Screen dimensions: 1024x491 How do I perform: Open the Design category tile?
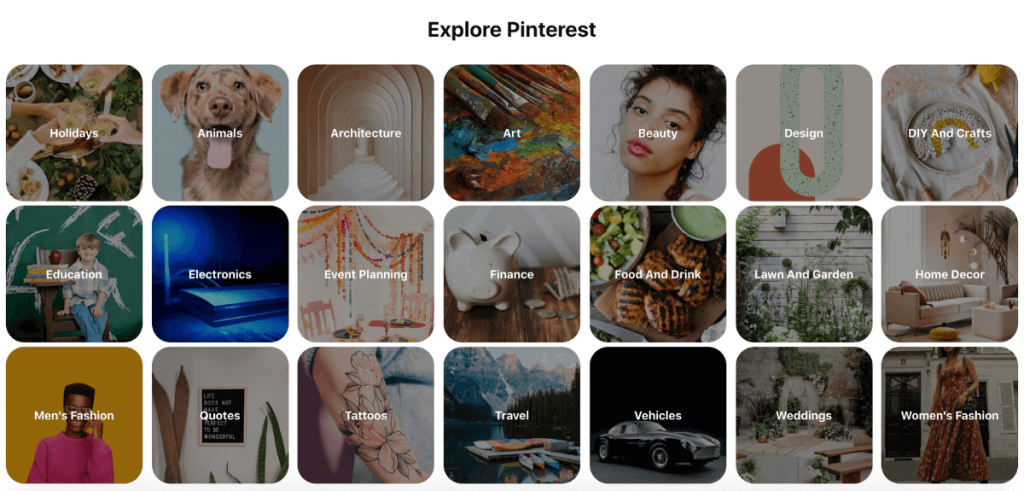pos(804,133)
